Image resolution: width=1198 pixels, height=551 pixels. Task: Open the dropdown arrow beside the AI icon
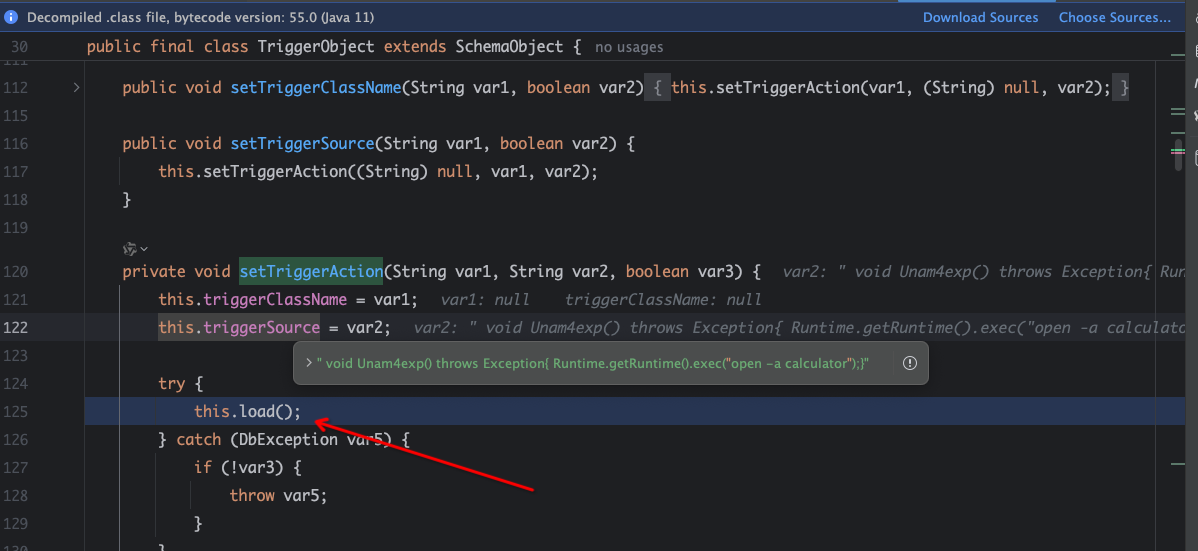[x=144, y=249]
